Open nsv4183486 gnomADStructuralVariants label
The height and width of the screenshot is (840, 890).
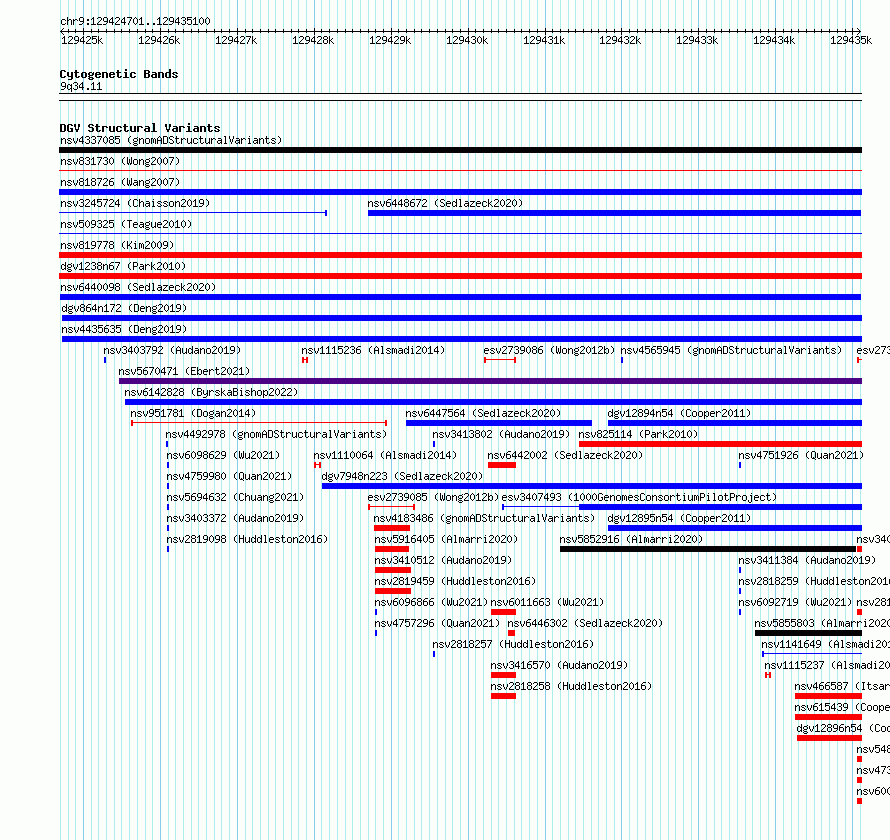coord(484,518)
